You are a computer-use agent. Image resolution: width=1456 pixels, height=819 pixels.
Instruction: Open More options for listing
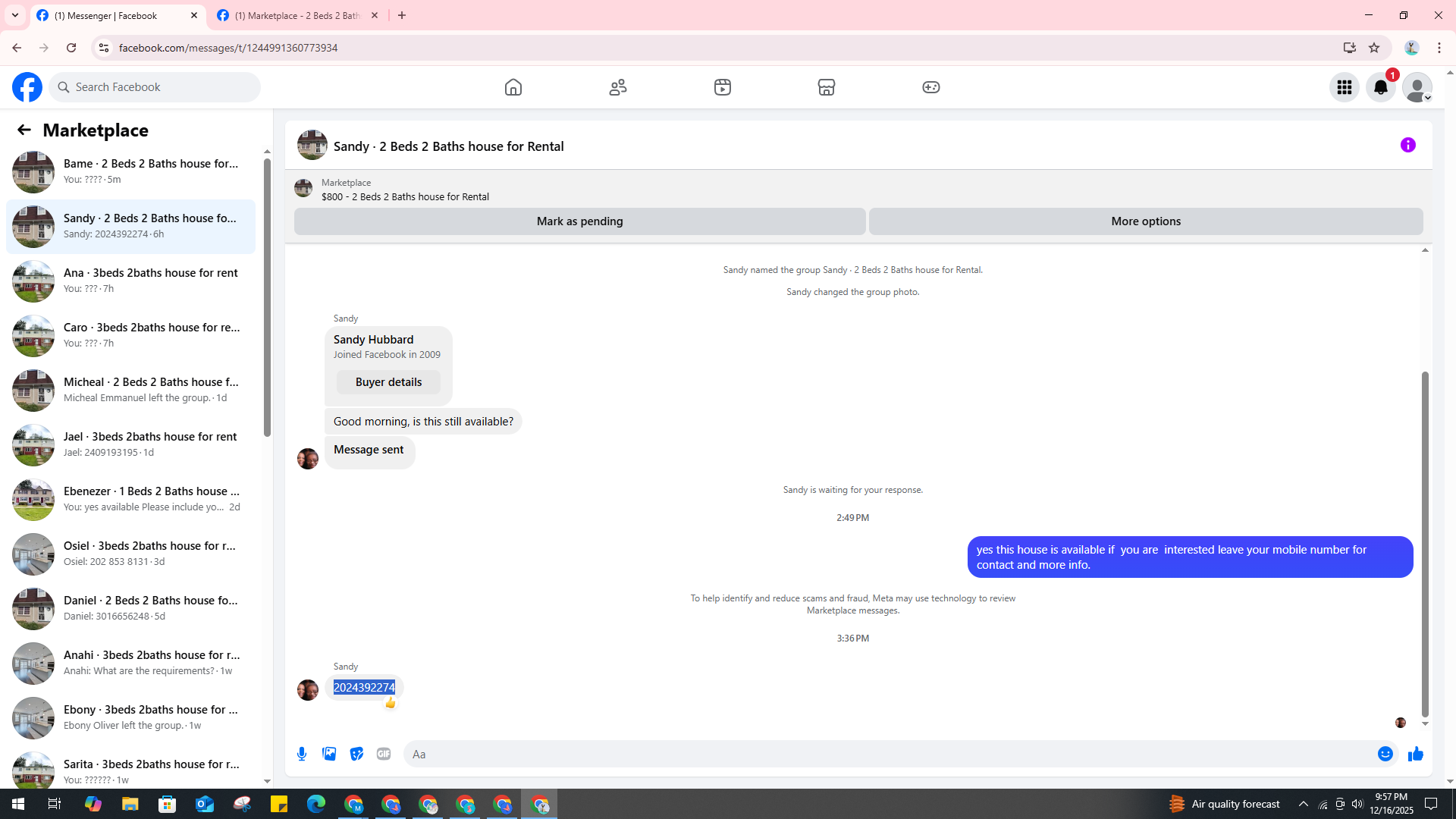tap(1146, 221)
